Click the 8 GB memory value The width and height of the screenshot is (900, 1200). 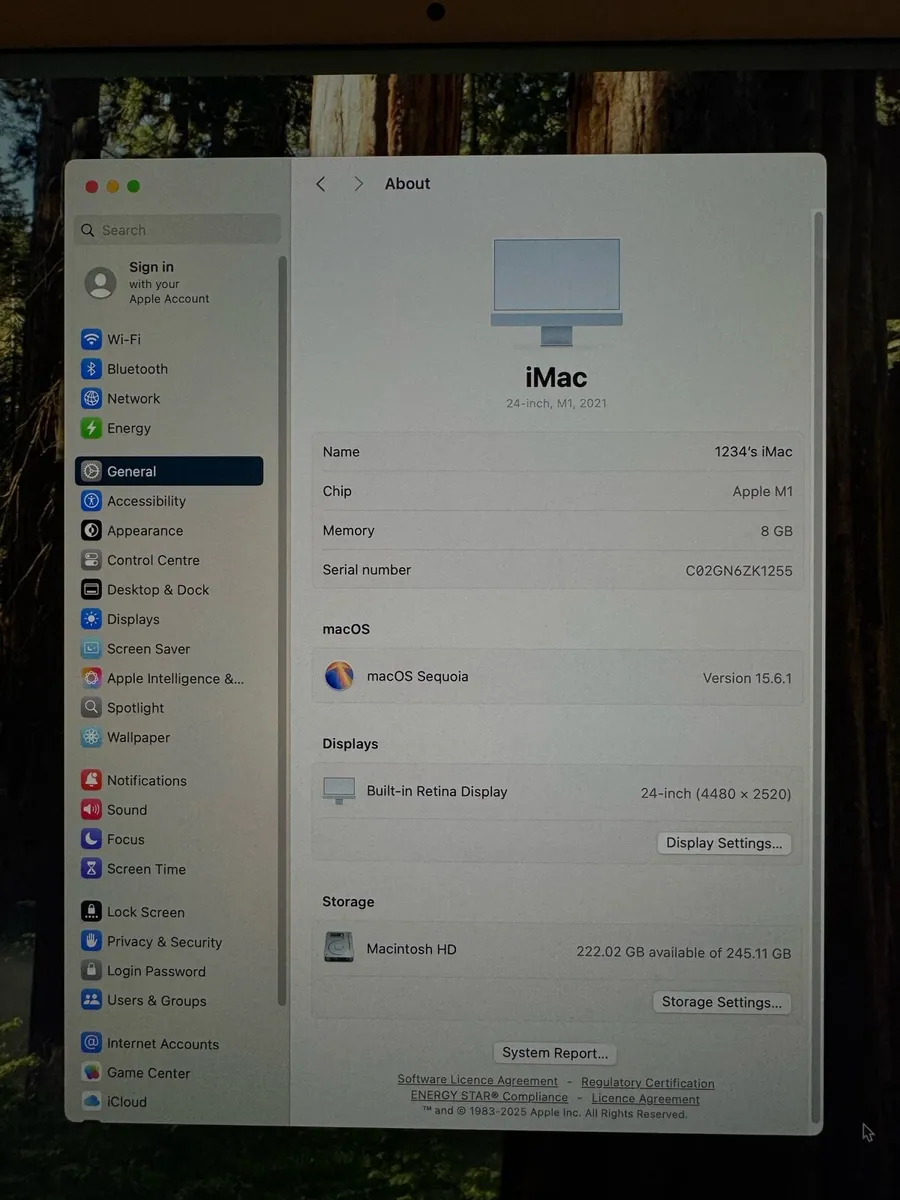pyautogui.click(x=777, y=531)
